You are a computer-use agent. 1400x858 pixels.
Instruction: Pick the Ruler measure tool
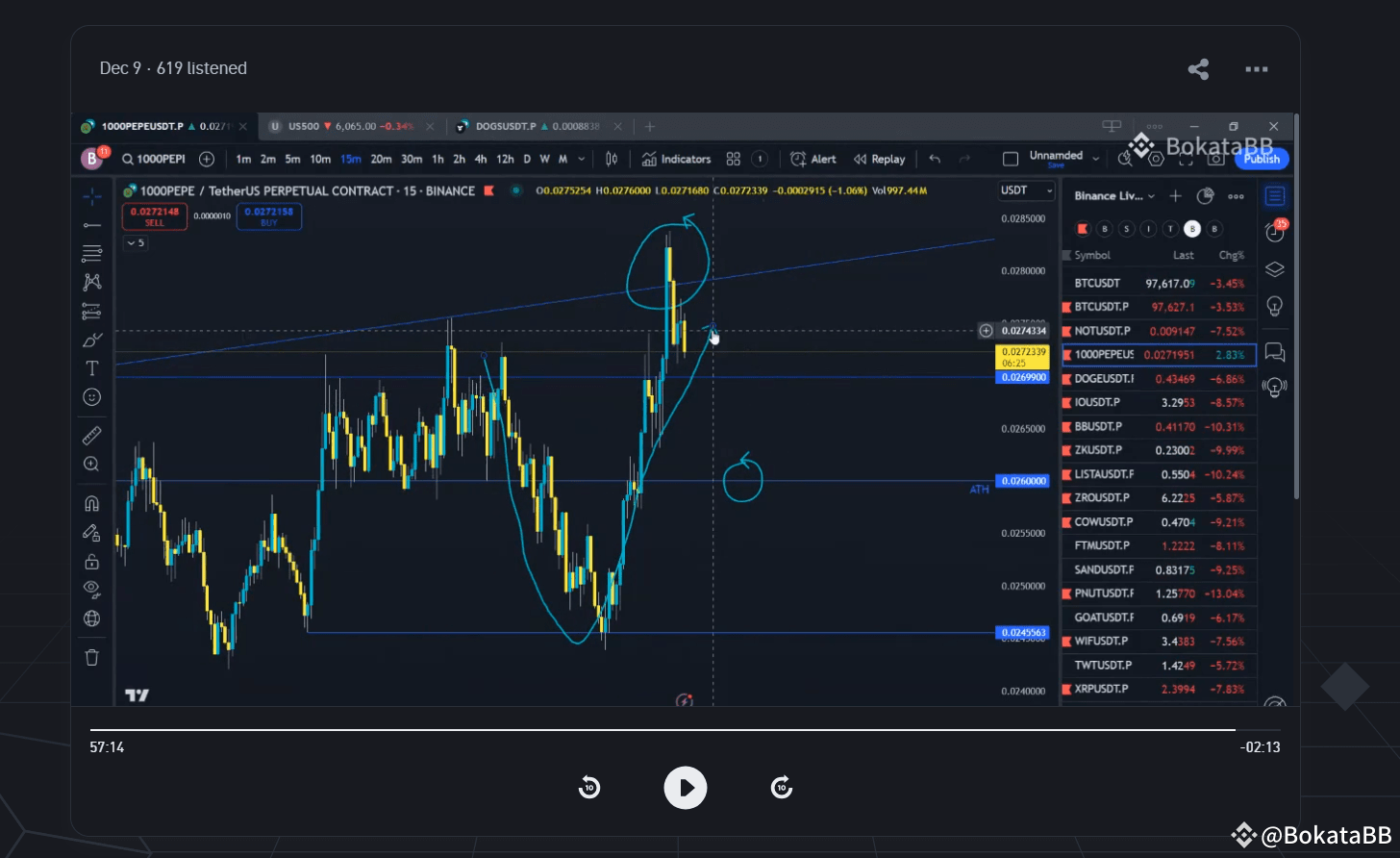click(92, 436)
